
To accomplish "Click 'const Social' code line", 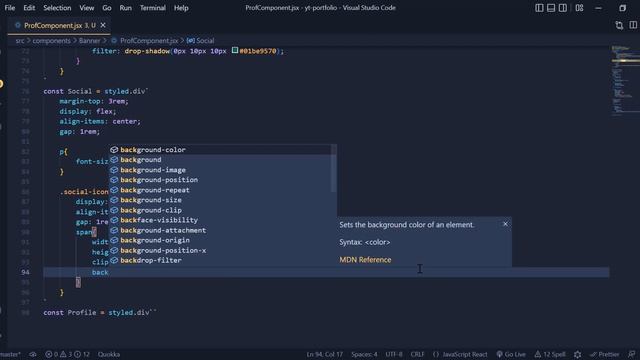I will click(x=96, y=91).
